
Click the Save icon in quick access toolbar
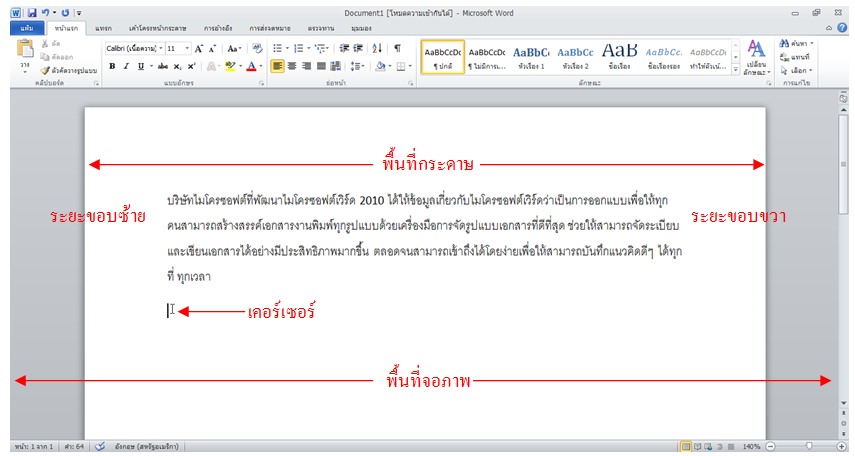click(33, 13)
